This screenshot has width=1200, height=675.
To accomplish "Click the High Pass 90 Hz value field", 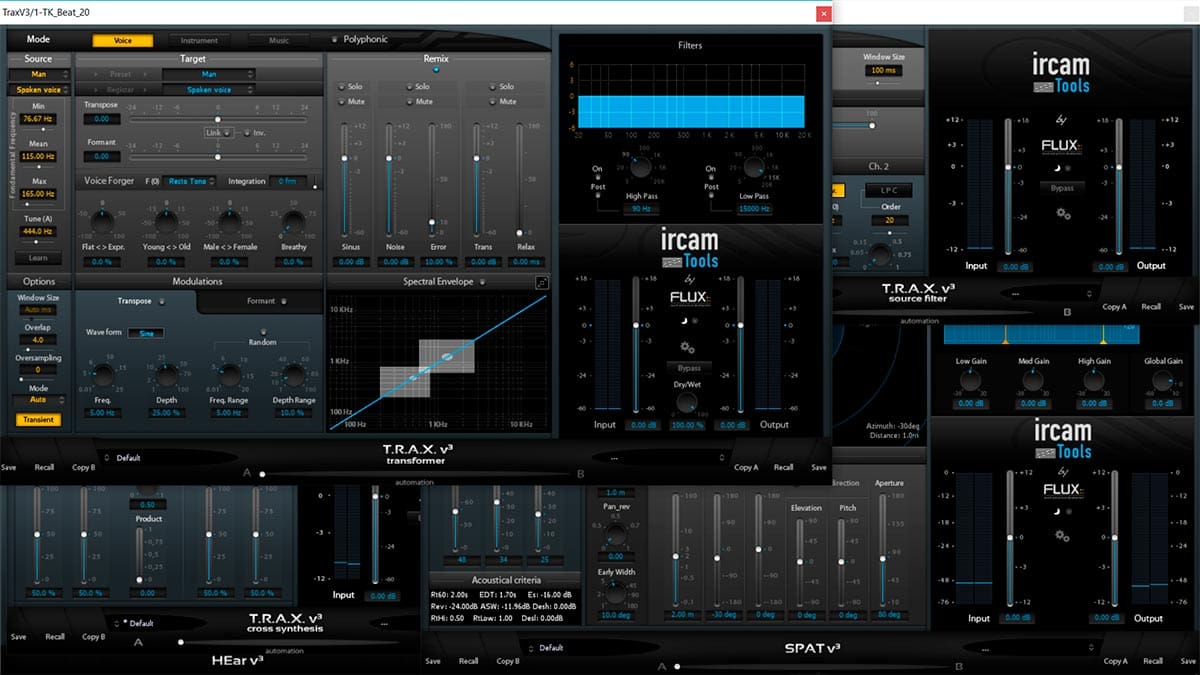I will pos(639,209).
